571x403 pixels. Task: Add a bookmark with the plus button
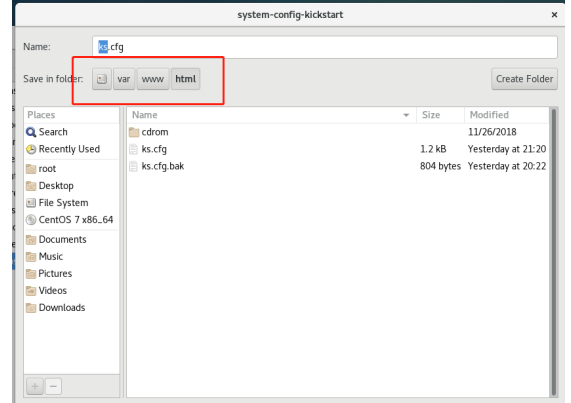[35, 386]
